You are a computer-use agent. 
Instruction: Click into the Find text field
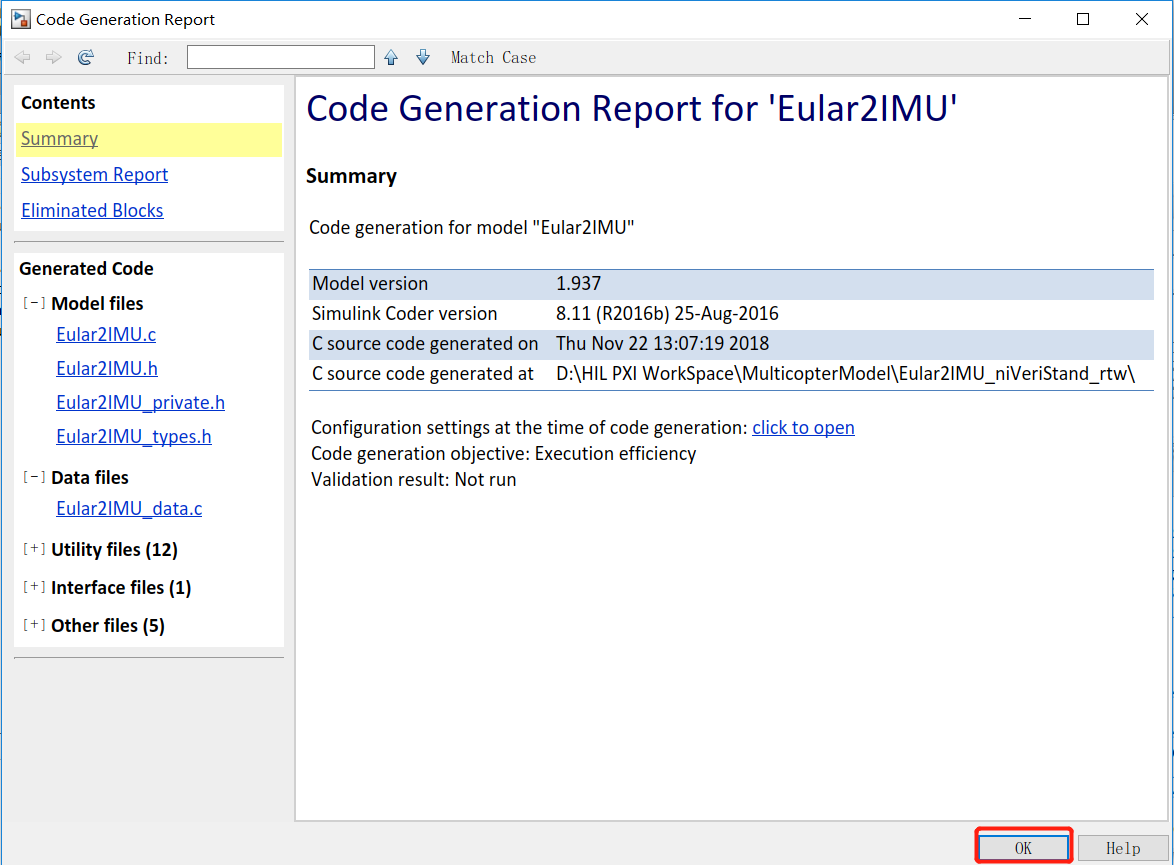pyautogui.click(x=281, y=57)
